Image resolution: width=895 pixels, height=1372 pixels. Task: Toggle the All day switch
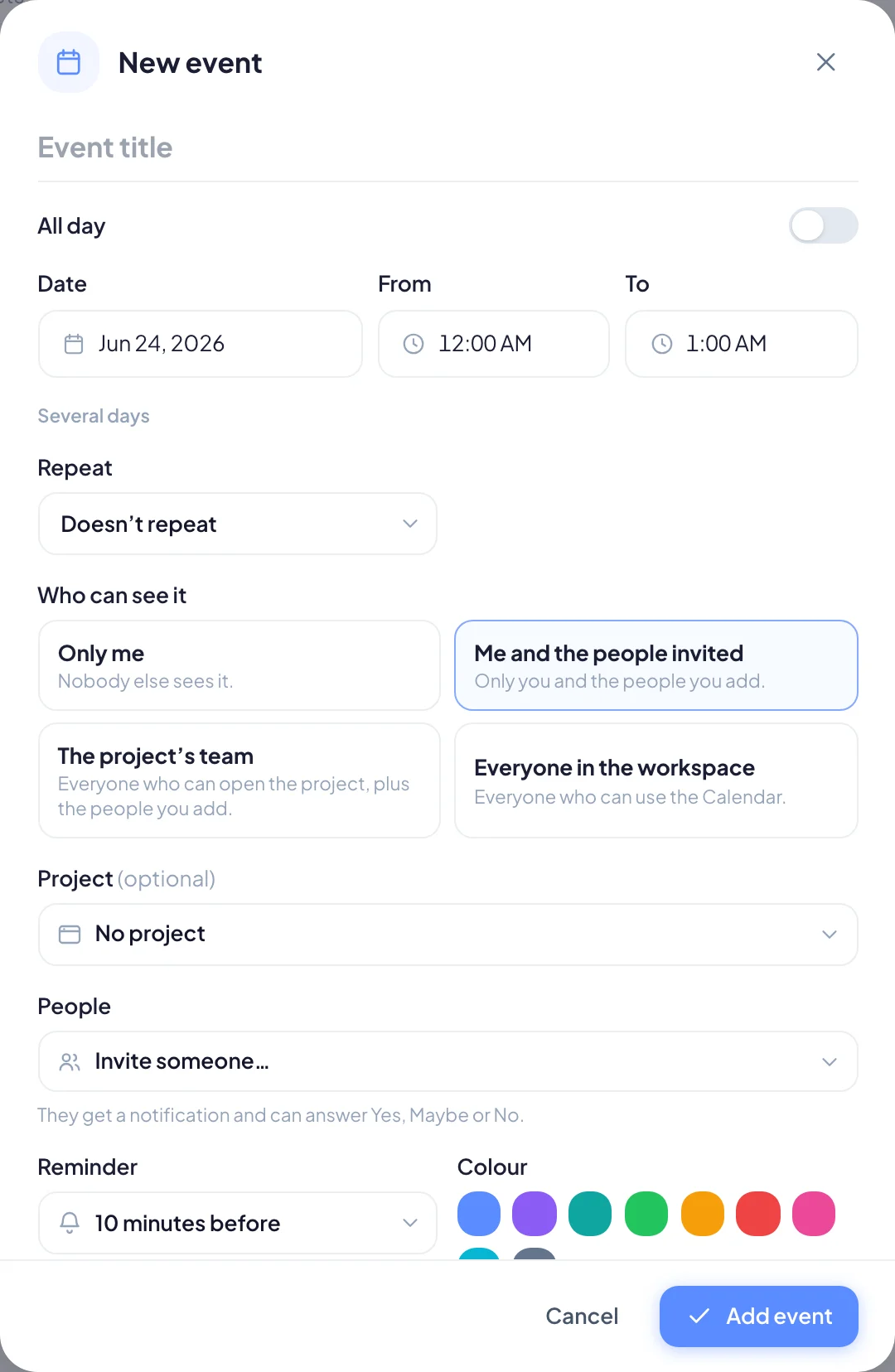coord(824,225)
